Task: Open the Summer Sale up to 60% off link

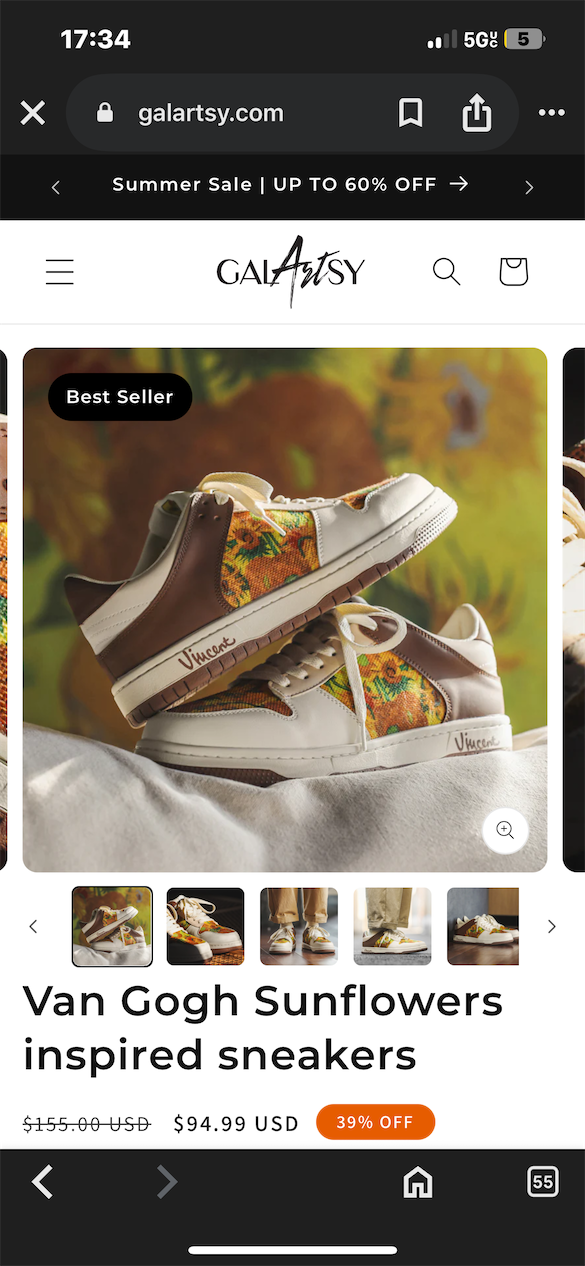Action: point(290,184)
